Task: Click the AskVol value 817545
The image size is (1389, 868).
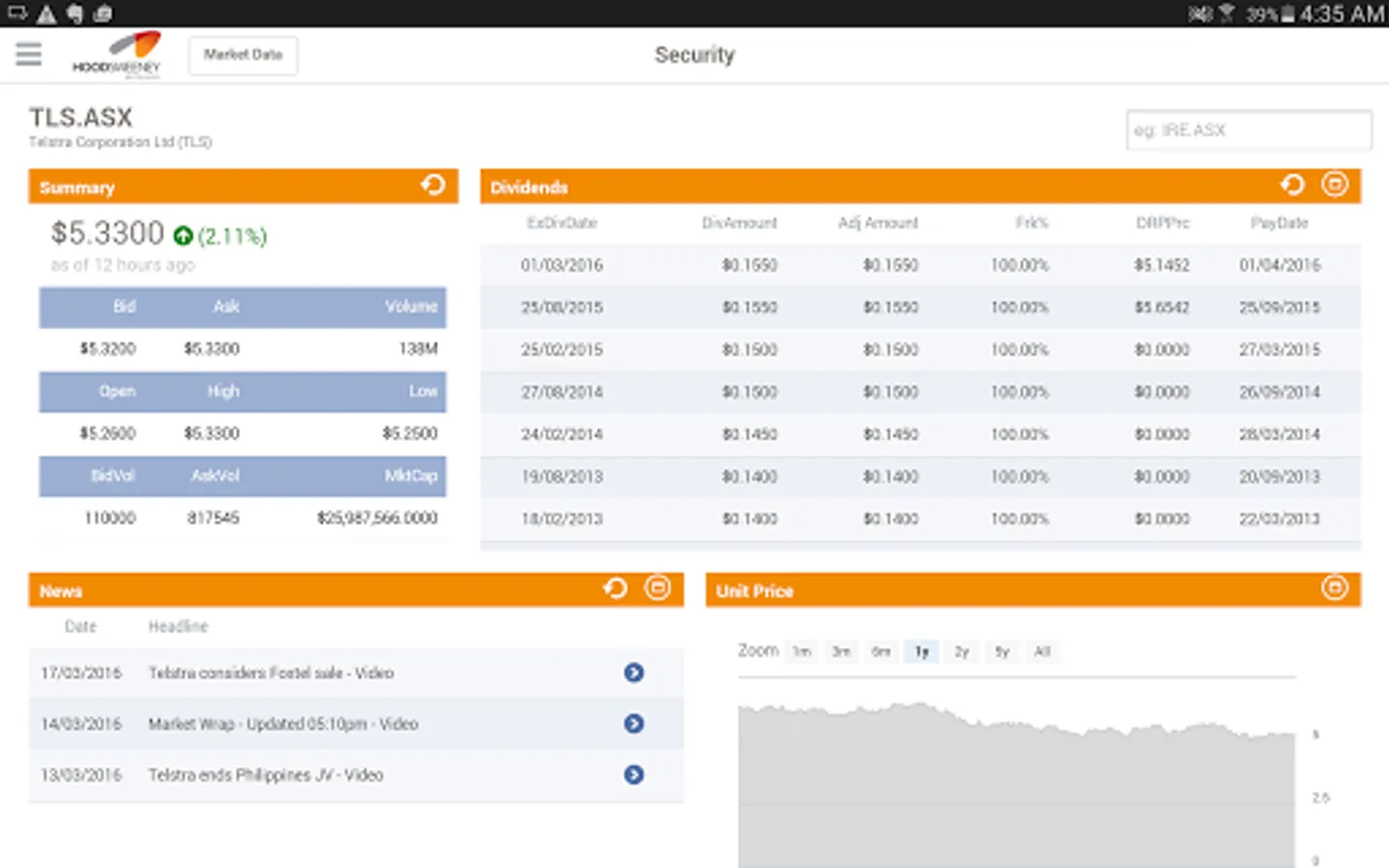Action: pyautogui.click(x=213, y=519)
